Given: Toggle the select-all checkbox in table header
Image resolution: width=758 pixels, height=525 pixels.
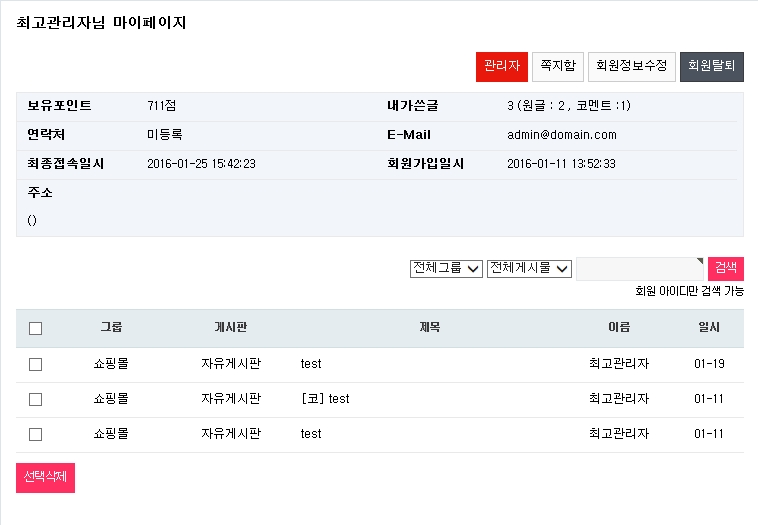Looking at the screenshot, I should (36, 328).
